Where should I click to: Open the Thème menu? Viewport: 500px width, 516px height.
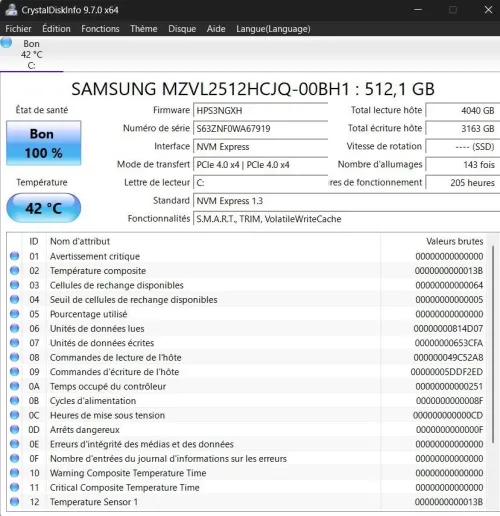point(144,29)
